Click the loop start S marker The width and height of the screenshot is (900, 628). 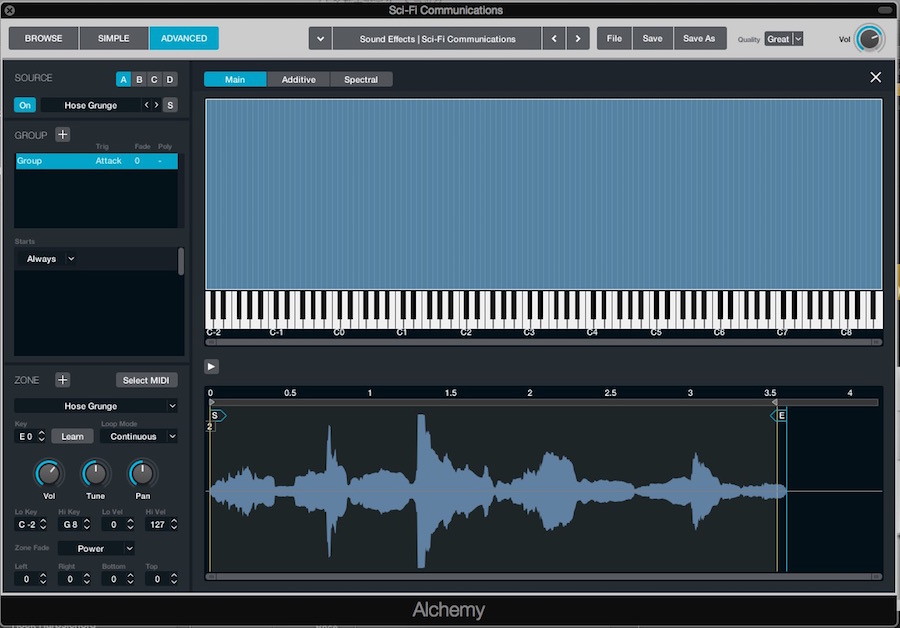(217, 415)
